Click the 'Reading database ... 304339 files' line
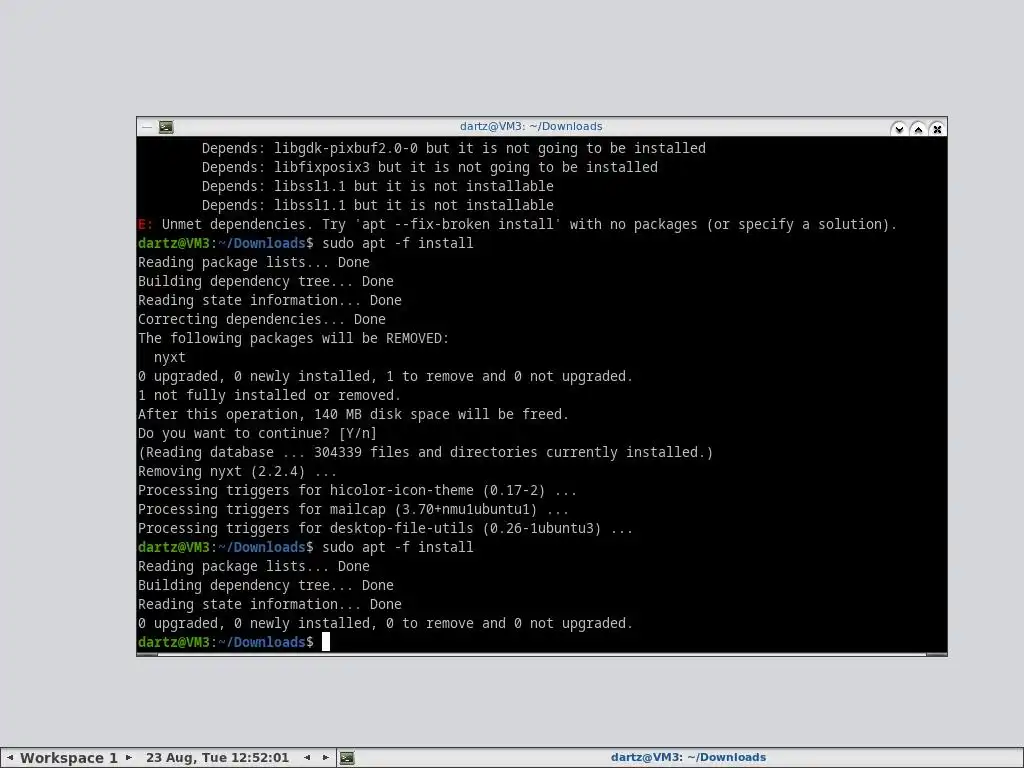Image resolution: width=1024 pixels, height=768 pixels. 425,452
